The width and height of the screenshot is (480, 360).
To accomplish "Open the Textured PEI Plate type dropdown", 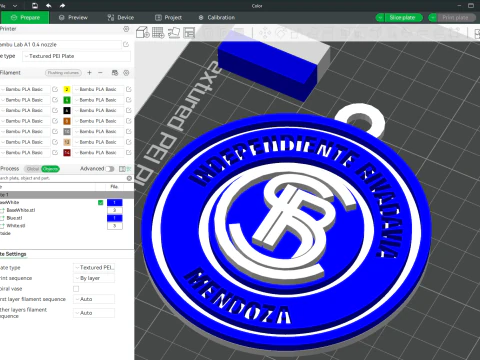I will (76, 56).
